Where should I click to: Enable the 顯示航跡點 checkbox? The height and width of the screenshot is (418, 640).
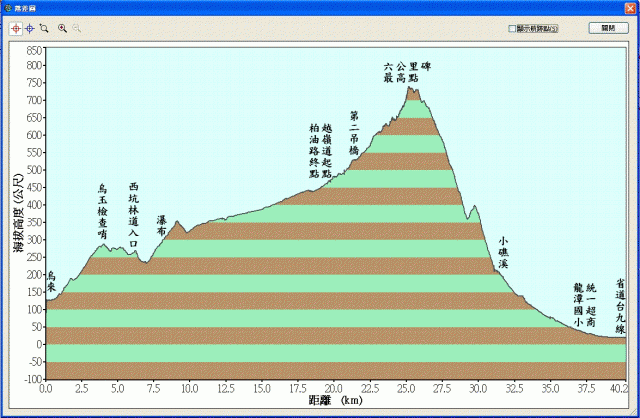(x=512, y=29)
